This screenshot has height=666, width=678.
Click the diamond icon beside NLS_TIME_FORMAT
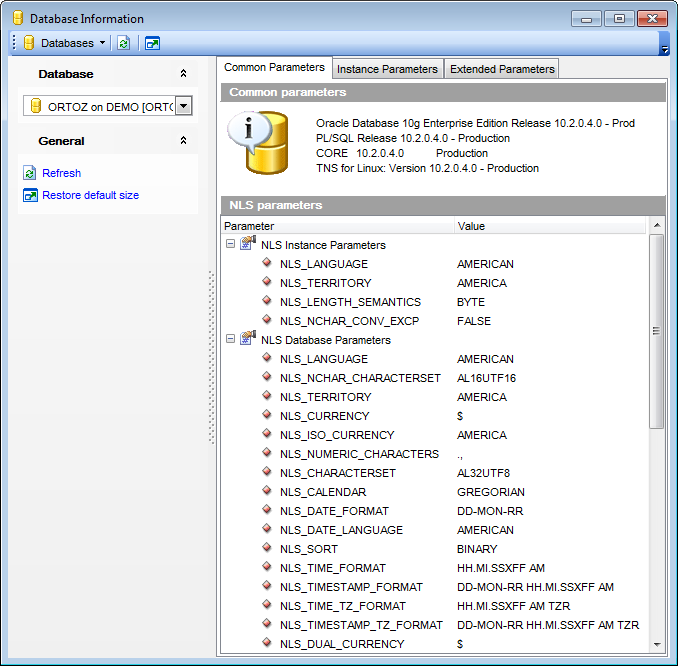(x=267, y=566)
